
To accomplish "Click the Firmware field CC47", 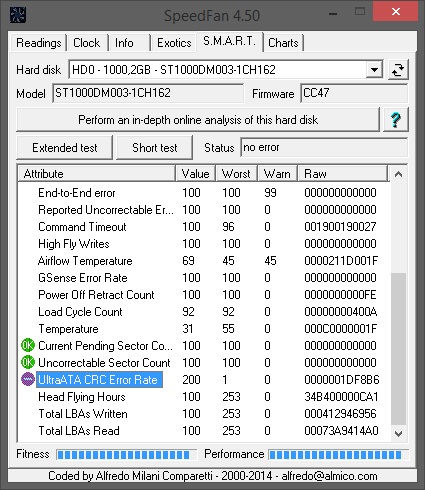I will (x=354, y=93).
